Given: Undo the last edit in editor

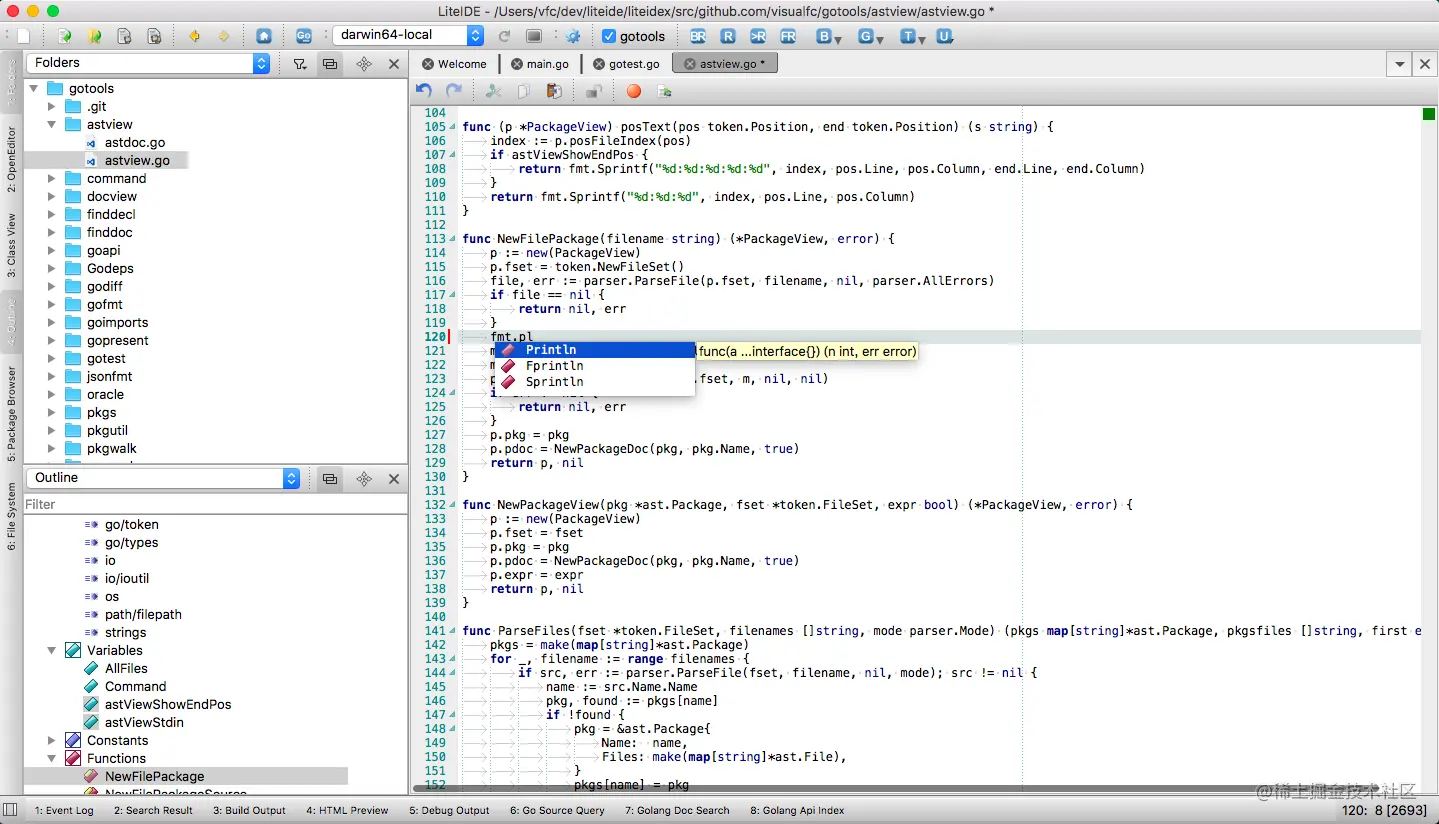Looking at the screenshot, I should click(424, 91).
